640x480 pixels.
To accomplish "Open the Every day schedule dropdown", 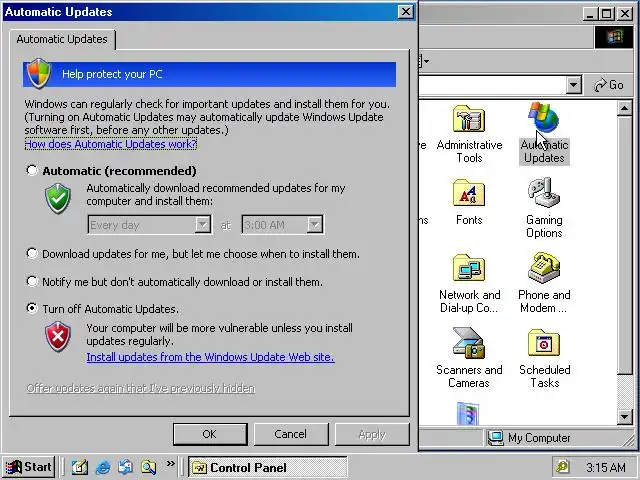I will click(202, 224).
